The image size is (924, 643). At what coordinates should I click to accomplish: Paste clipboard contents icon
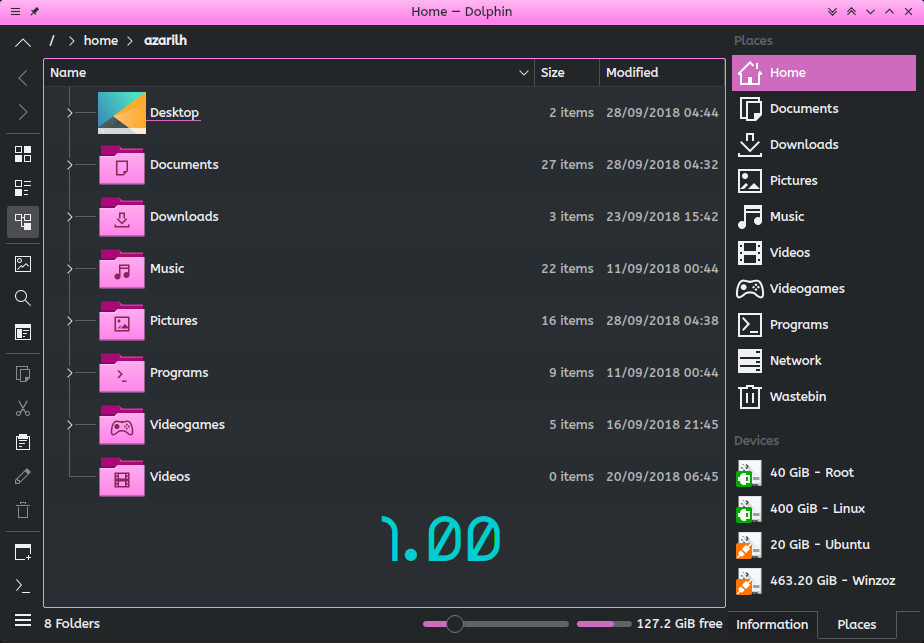(23, 442)
